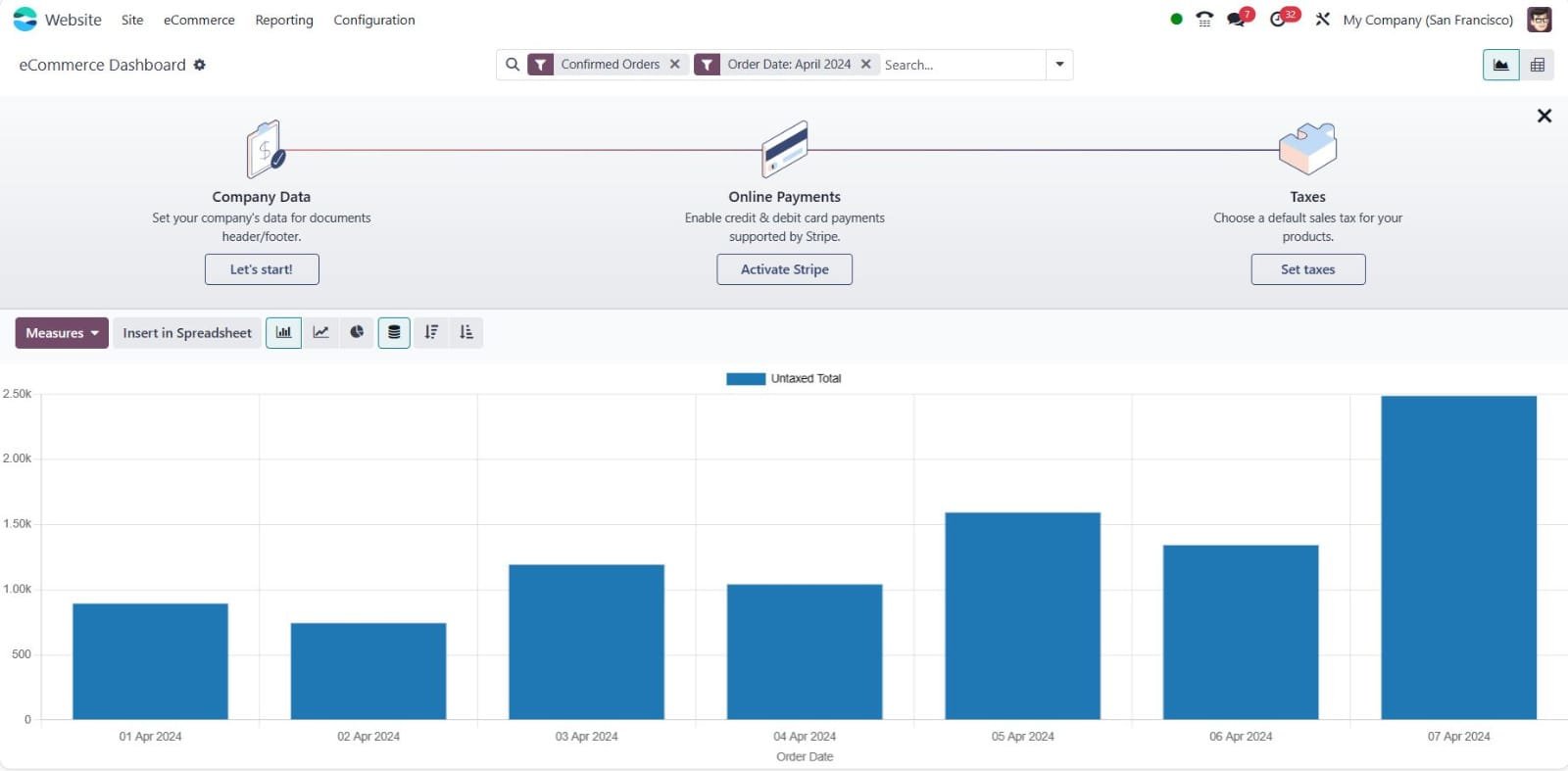Click the green online status indicator

(1176, 19)
